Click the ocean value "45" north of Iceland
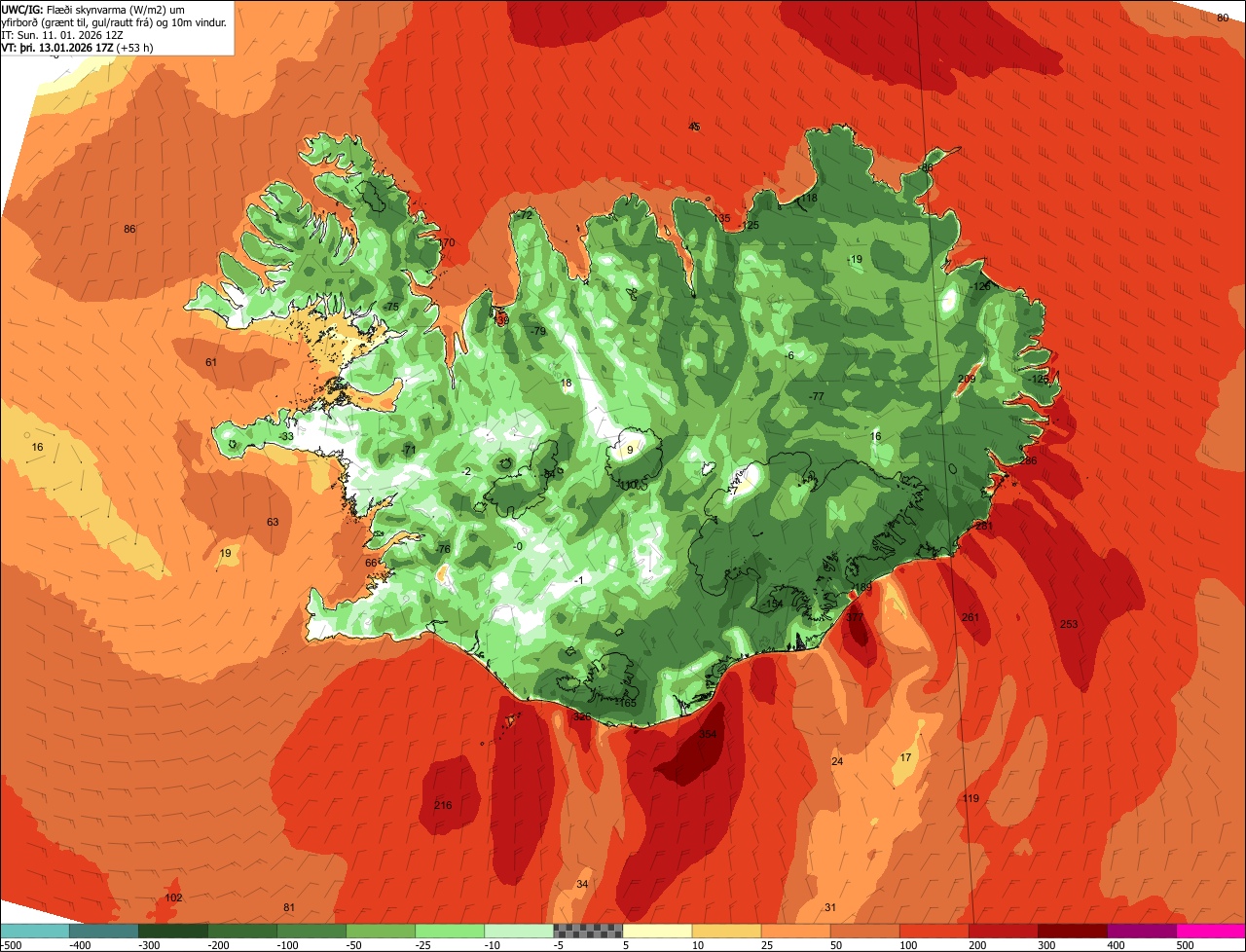The image size is (1246, 952). pyautogui.click(x=694, y=127)
